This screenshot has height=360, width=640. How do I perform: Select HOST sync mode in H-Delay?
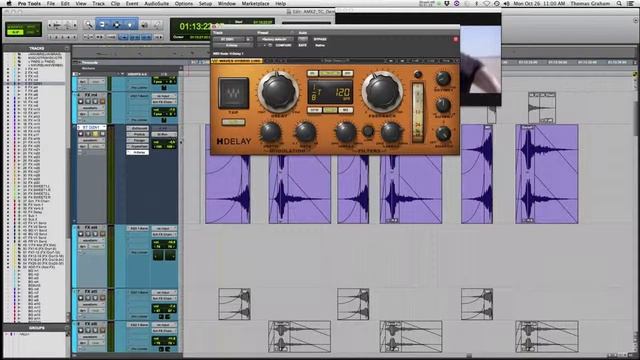(x=330, y=110)
